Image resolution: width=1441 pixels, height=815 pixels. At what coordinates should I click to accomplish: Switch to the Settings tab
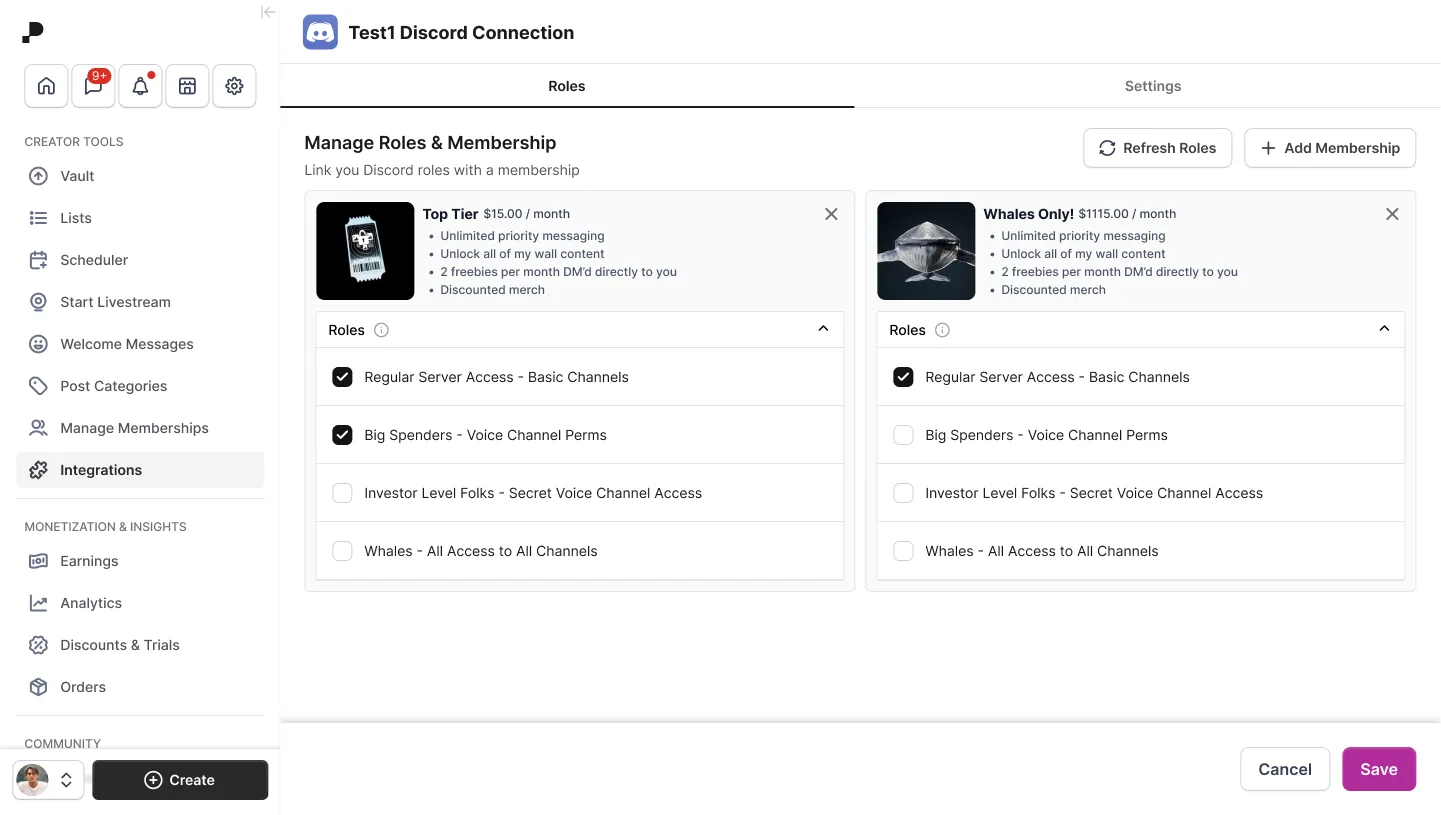(1152, 86)
